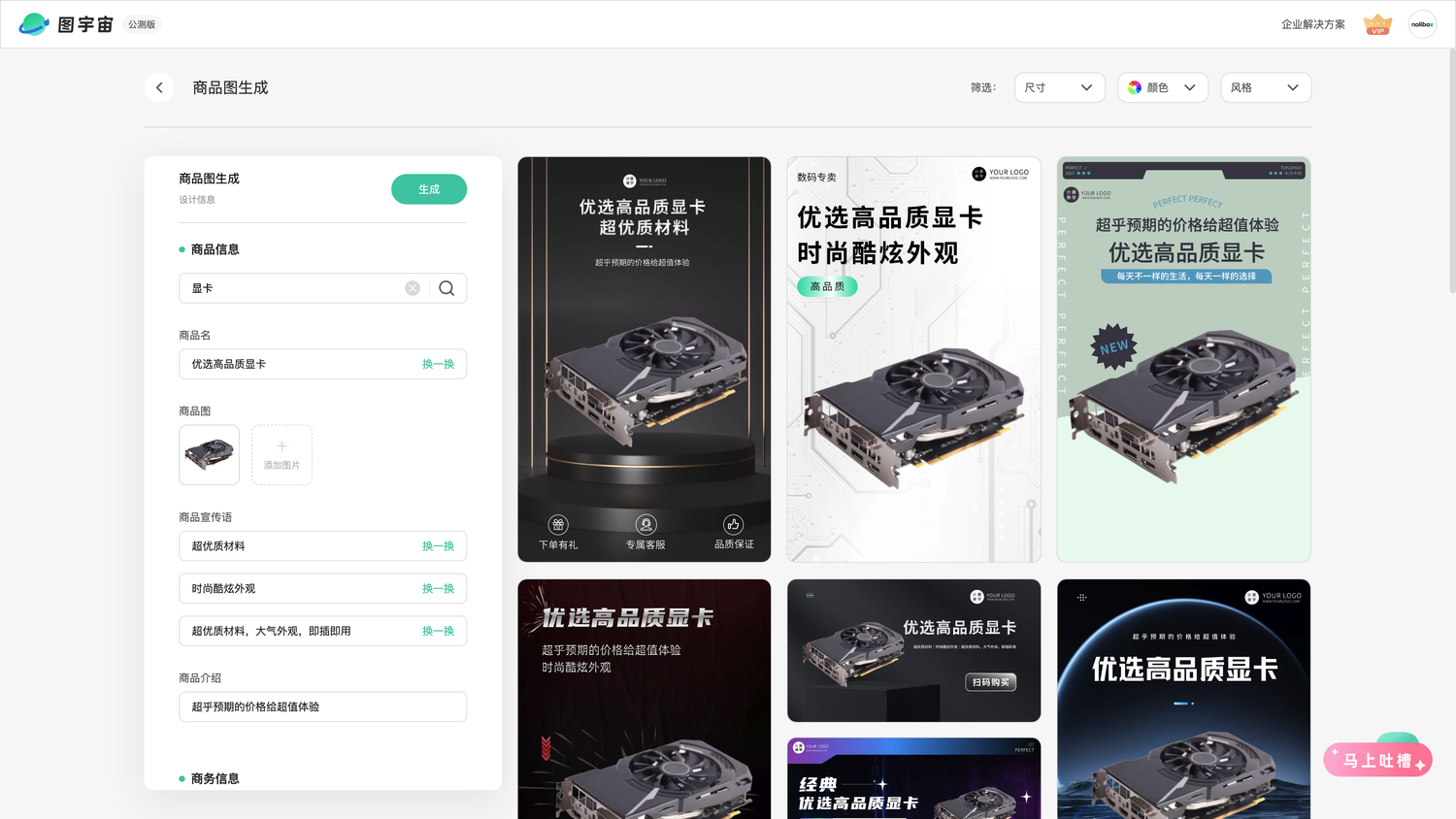This screenshot has width=1456, height=819.
Task: Open purple 经典 banner template
Action: (913, 778)
